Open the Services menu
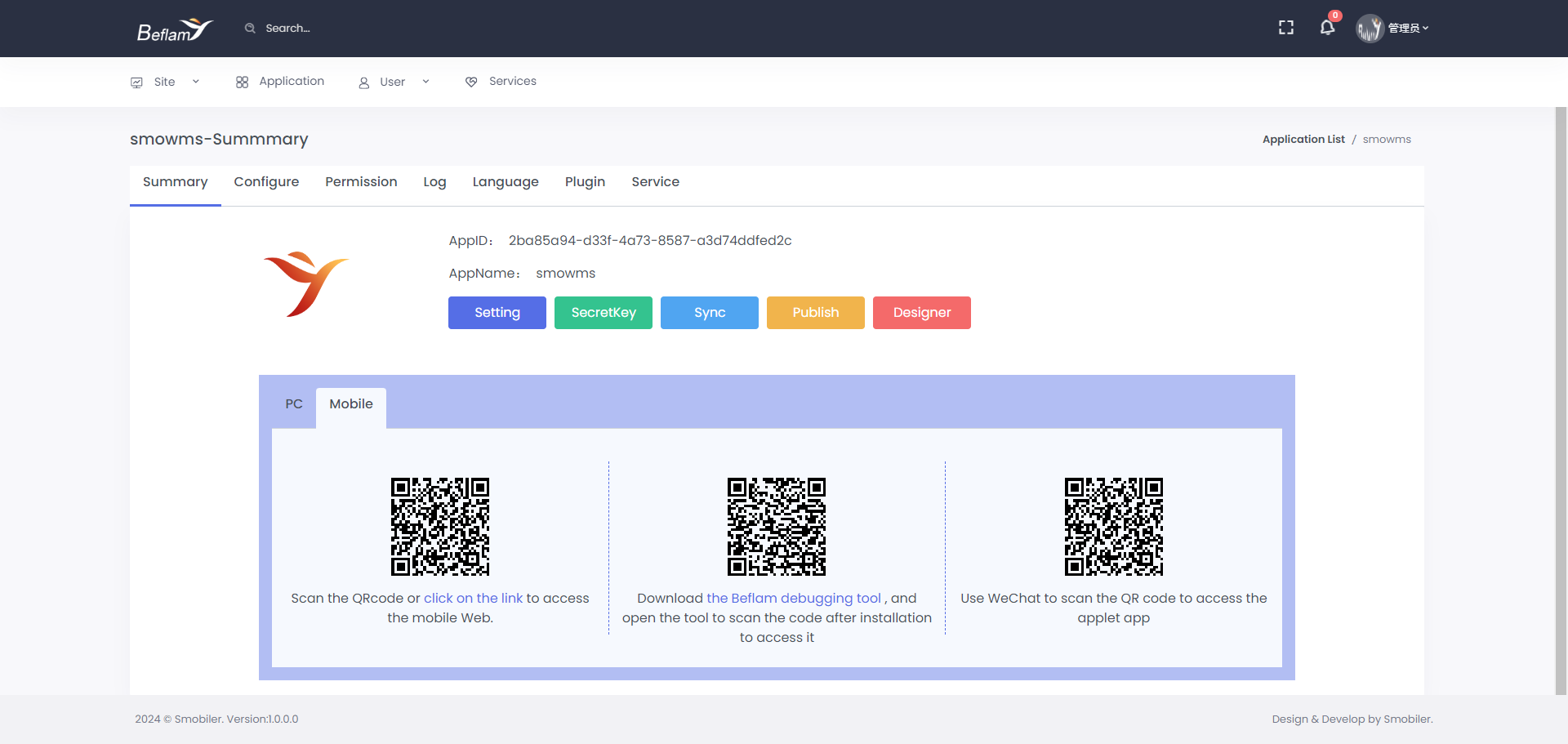Screen dimensions: 1568x744 [513, 81]
